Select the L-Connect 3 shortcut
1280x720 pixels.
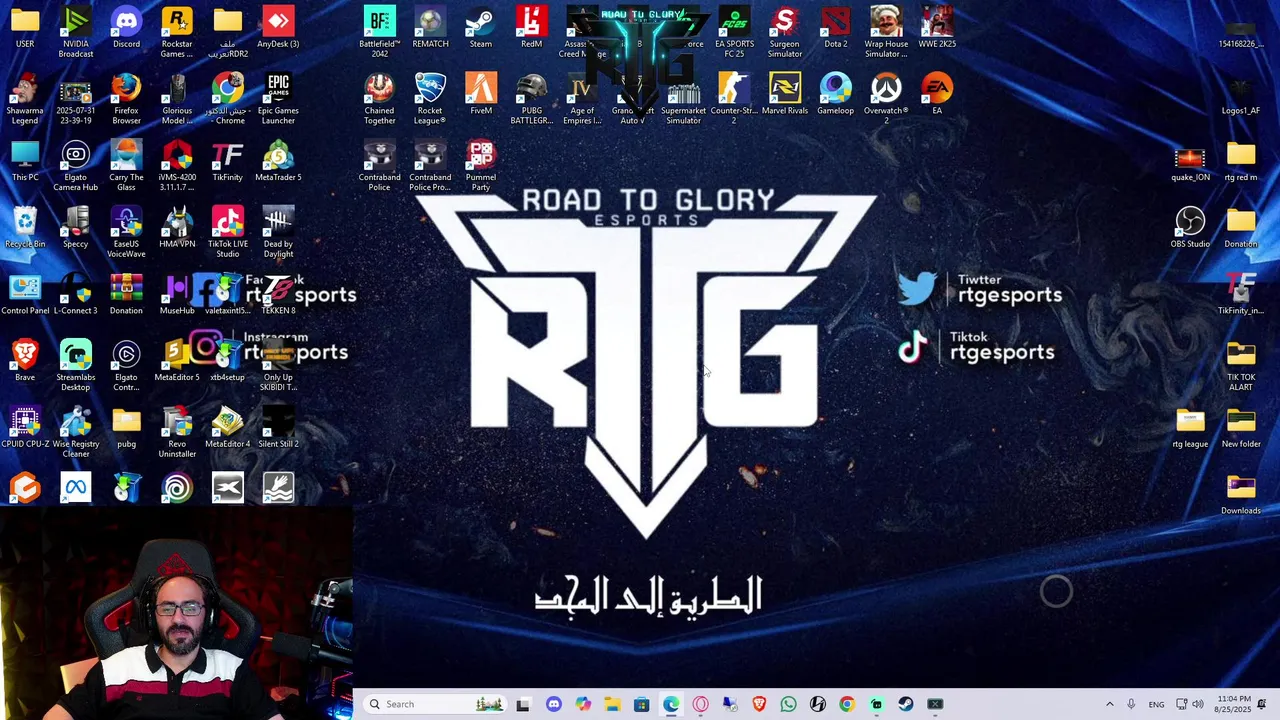tap(76, 294)
